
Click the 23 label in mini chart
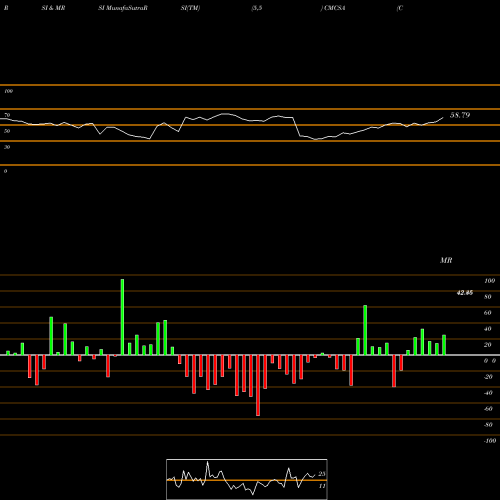pyautogui.click(x=322, y=474)
